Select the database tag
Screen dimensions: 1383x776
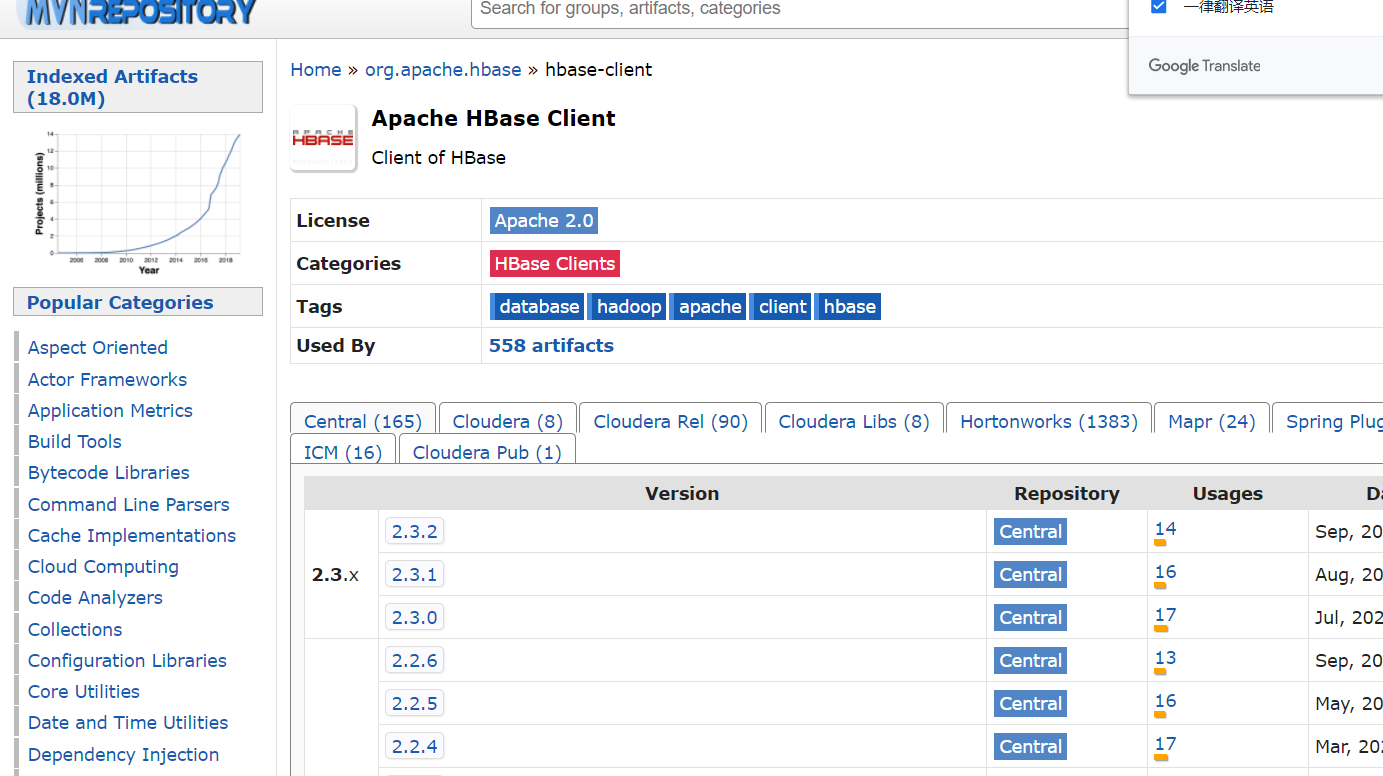tap(537, 307)
